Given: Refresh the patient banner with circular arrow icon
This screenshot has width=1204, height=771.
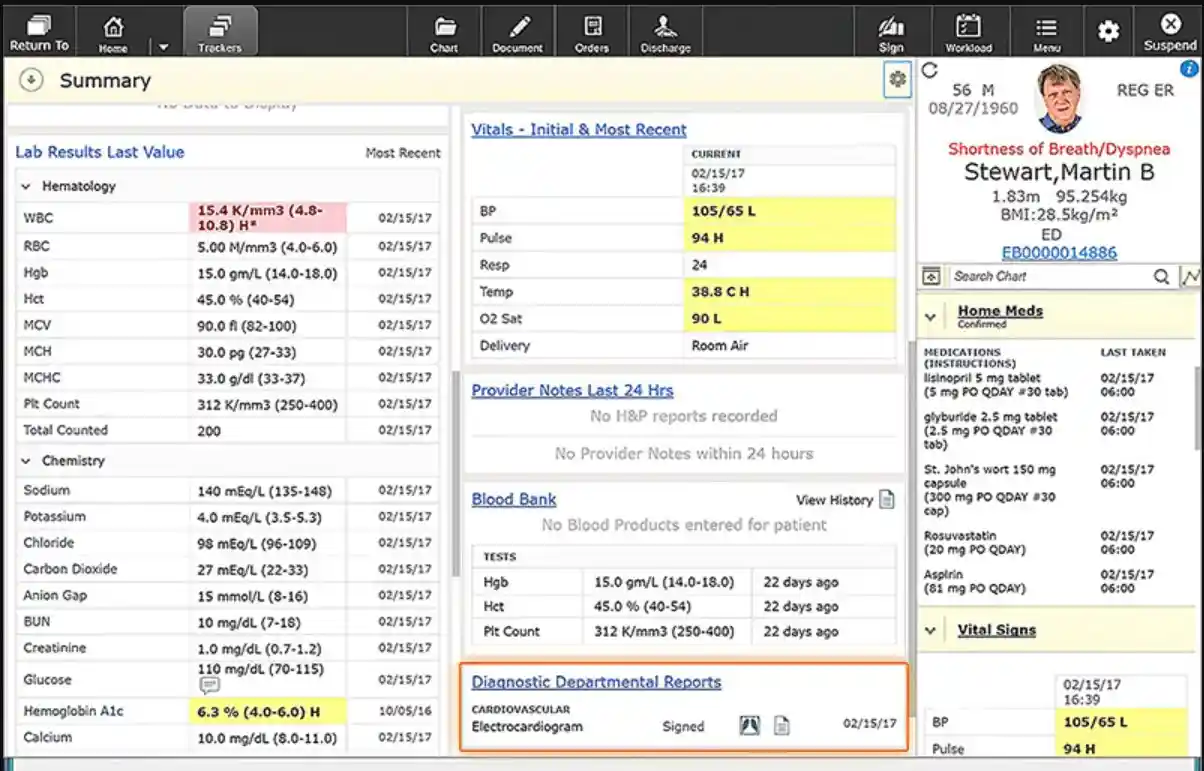Looking at the screenshot, I should coord(930,68).
